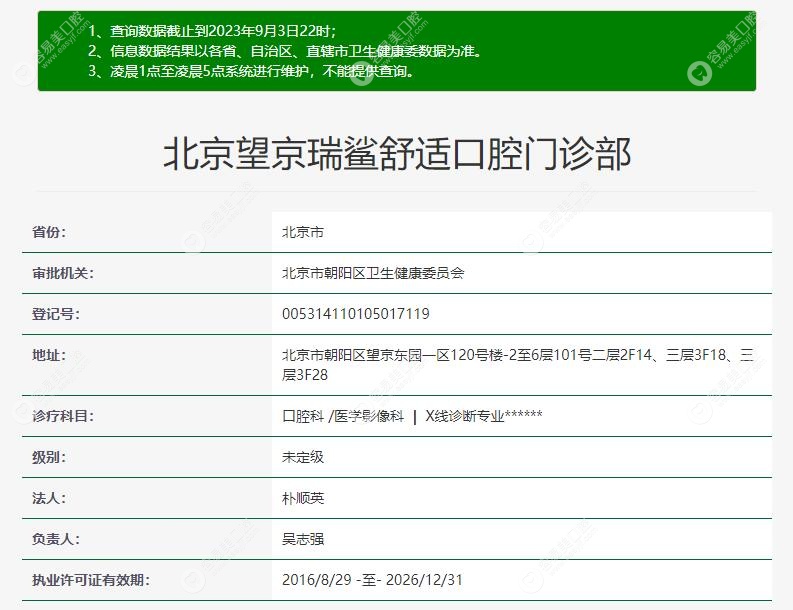Select the 法人 label
Viewport: 793px width, 610px height.
49,498
